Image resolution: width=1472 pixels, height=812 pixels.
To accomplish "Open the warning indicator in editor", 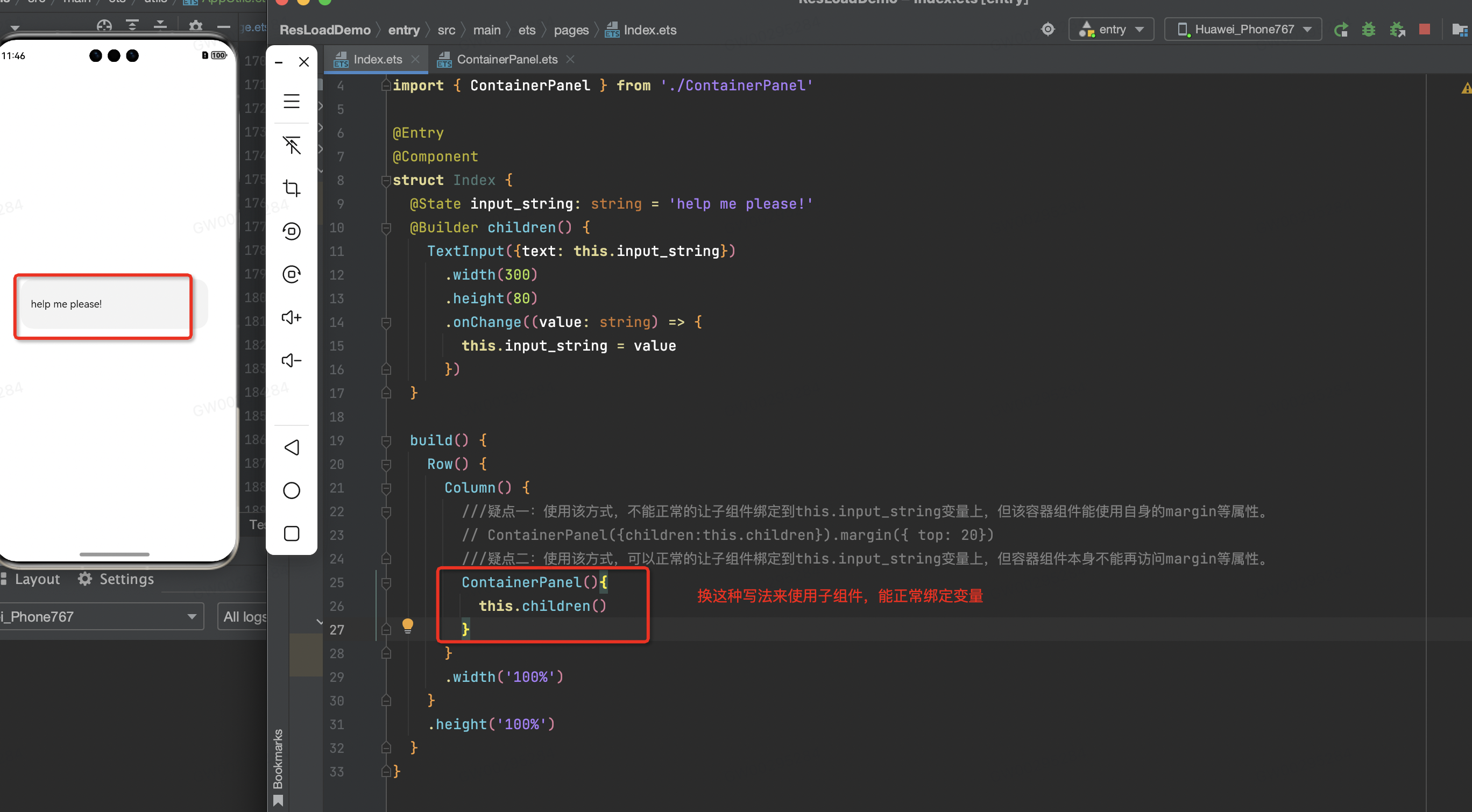I will point(1466,88).
